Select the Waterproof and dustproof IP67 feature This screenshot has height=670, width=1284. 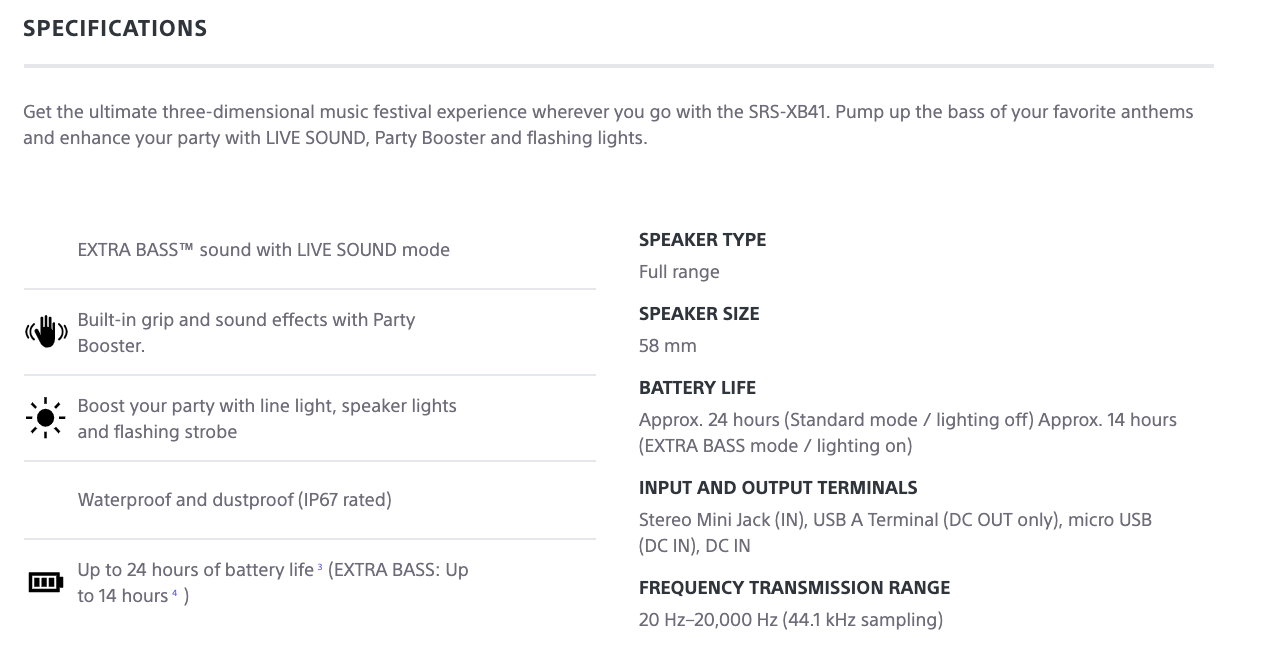coord(235,499)
